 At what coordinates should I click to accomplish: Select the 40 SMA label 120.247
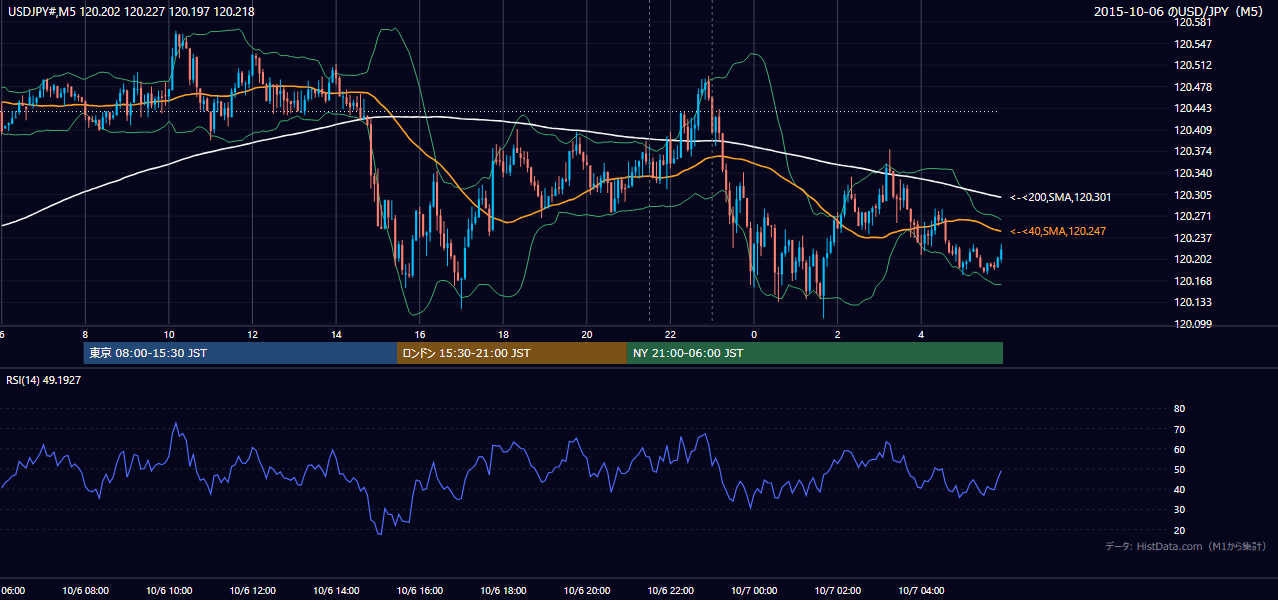click(1058, 231)
